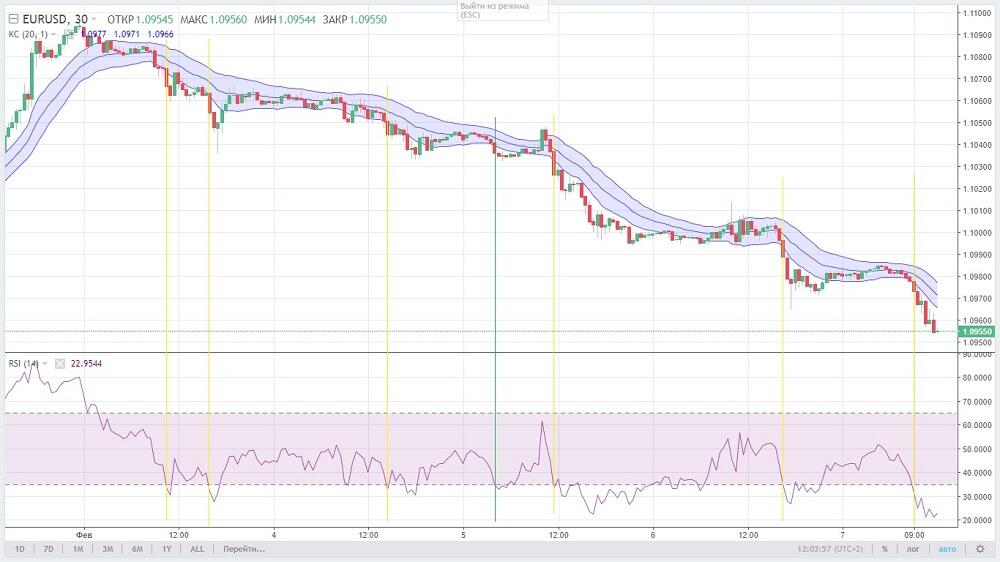Toggle logarithmic scale "лог"

pyautogui.click(x=914, y=549)
